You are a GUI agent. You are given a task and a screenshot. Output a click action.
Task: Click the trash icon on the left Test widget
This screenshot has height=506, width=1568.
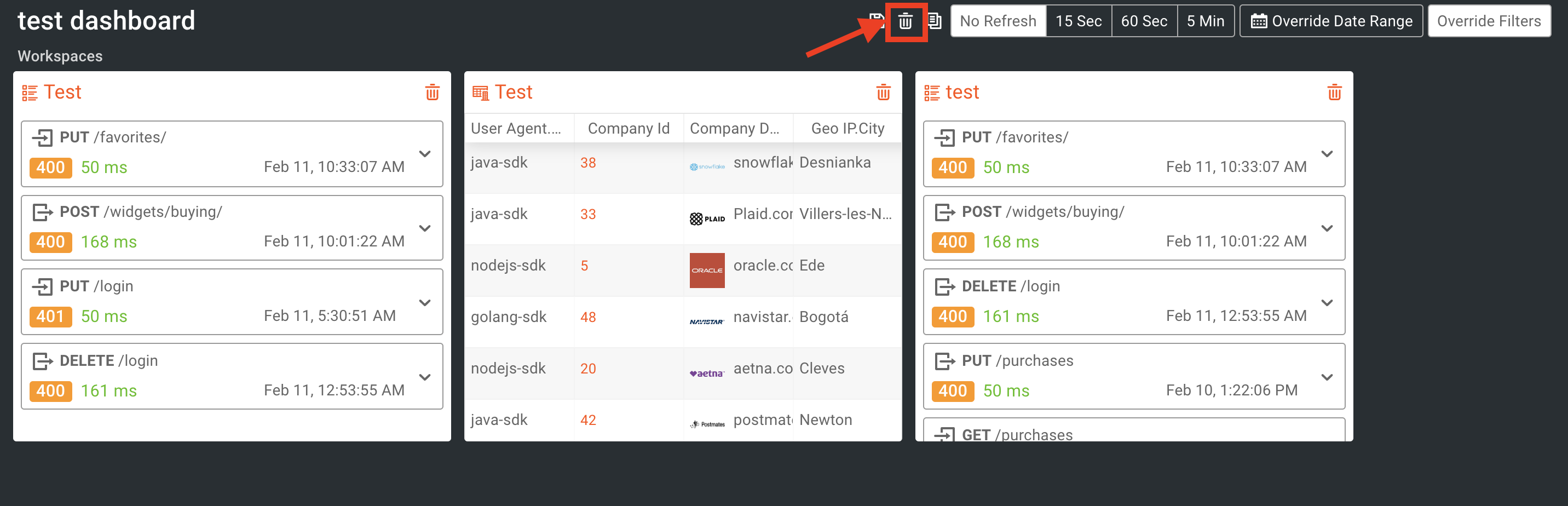(x=432, y=93)
